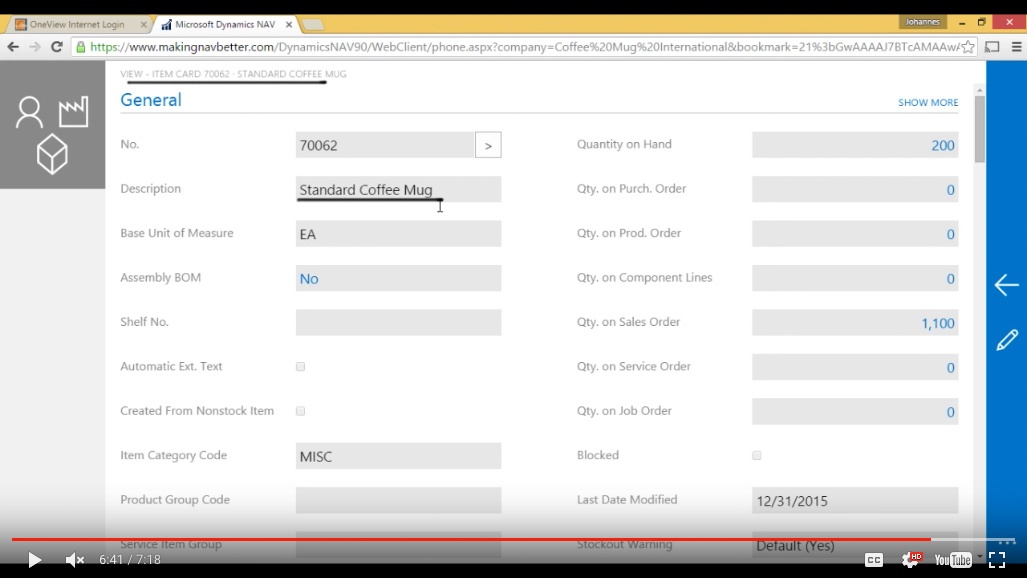Click the Description field Standard Coffee Mug
This screenshot has height=578, width=1027.
point(398,189)
